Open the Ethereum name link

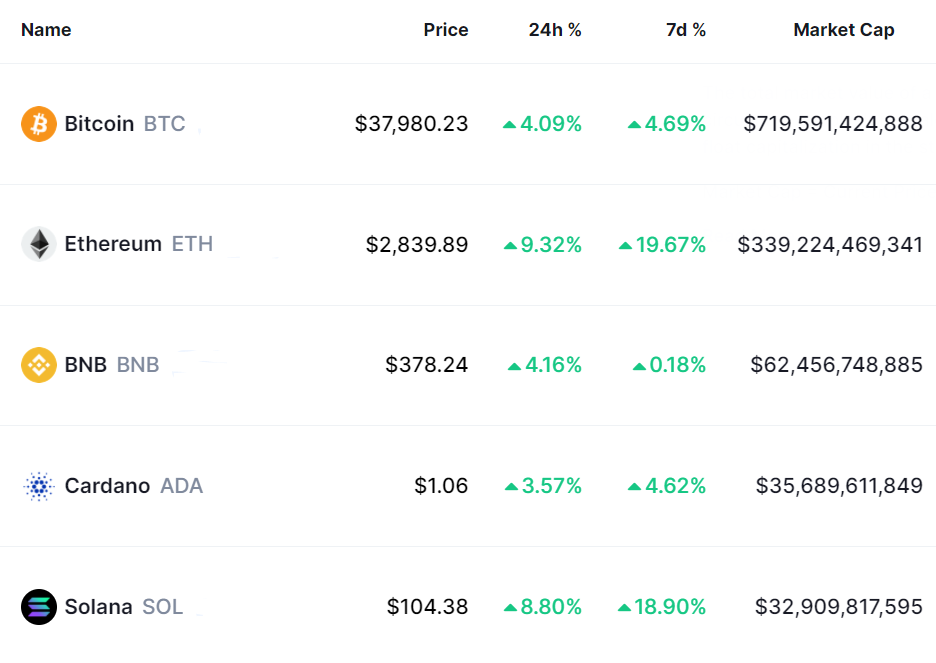[113, 244]
